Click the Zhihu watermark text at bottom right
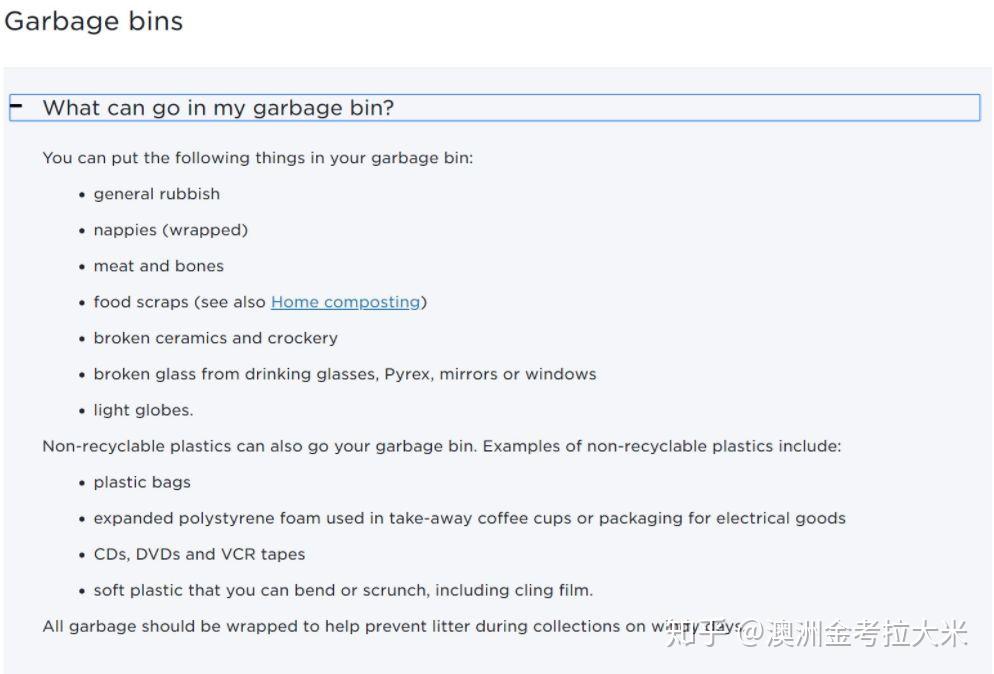 pos(816,633)
